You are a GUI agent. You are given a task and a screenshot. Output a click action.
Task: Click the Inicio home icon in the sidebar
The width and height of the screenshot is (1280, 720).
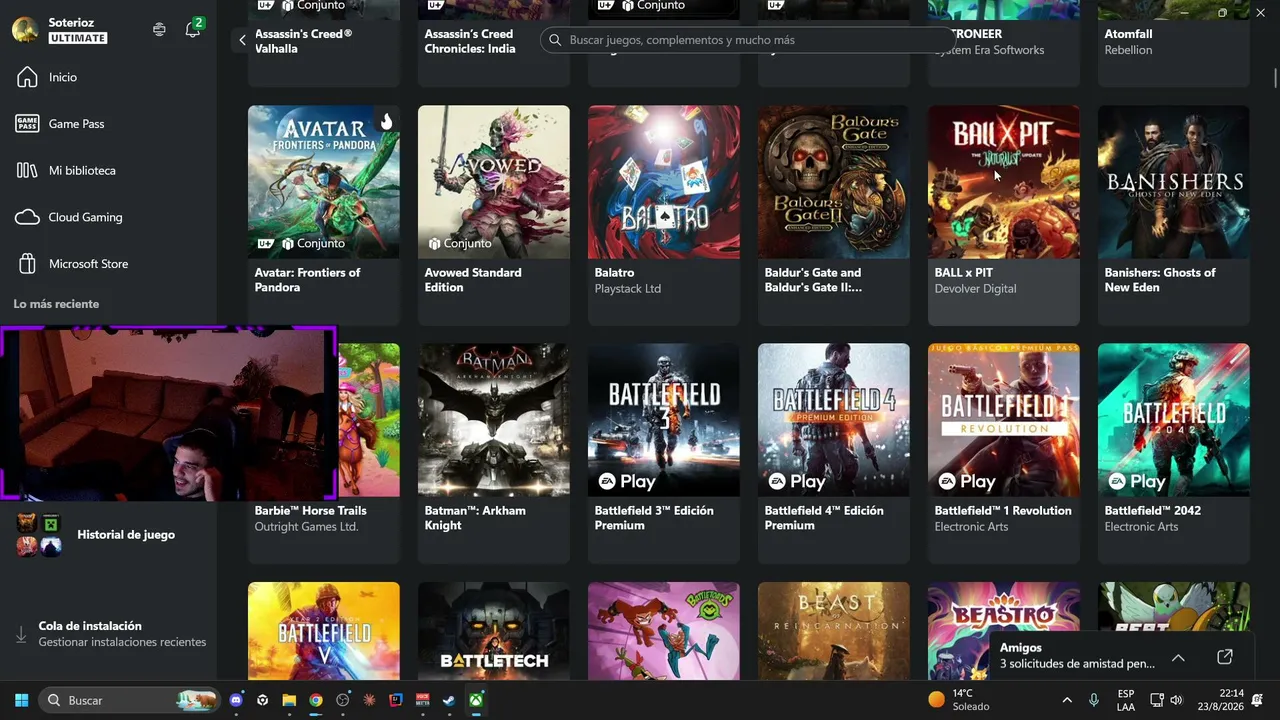pyautogui.click(x=27, y=77)
